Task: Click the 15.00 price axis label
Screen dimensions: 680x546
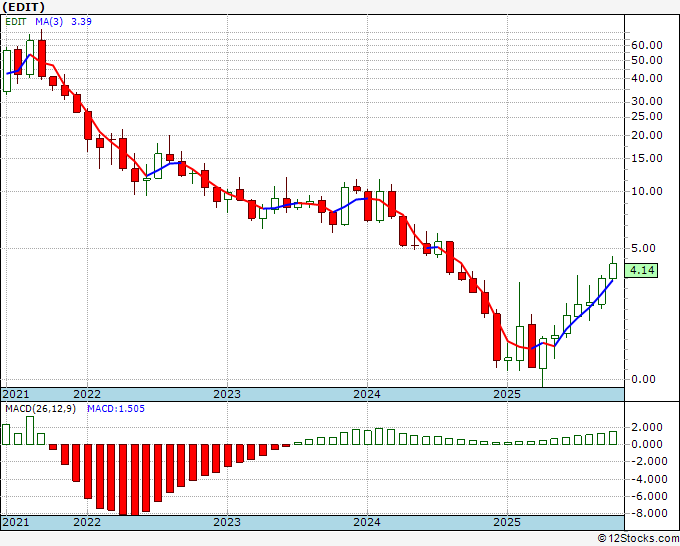Action: coord(647,158)
